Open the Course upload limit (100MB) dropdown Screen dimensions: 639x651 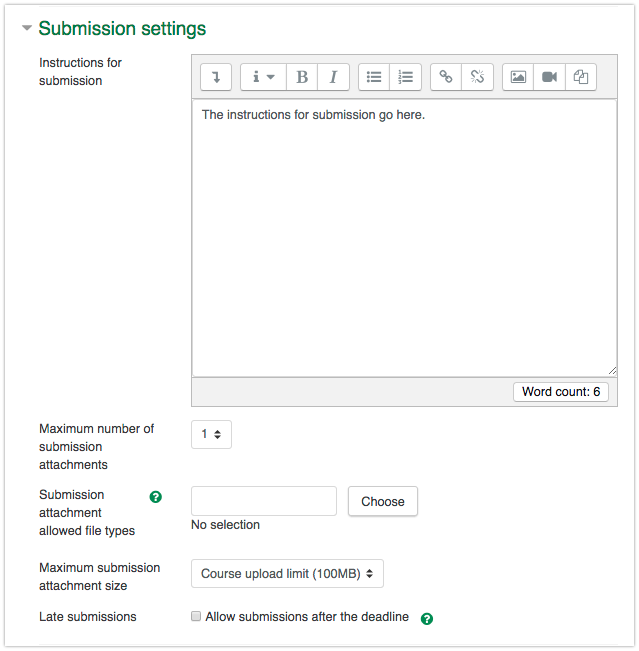click(x=287, y=574)
